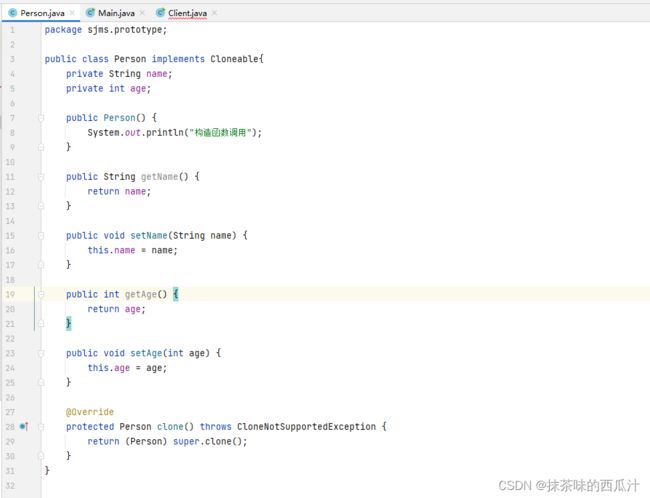Click the class closing brace on line 31
Screen dimensions: 650x498
click(x=47, y=471)
